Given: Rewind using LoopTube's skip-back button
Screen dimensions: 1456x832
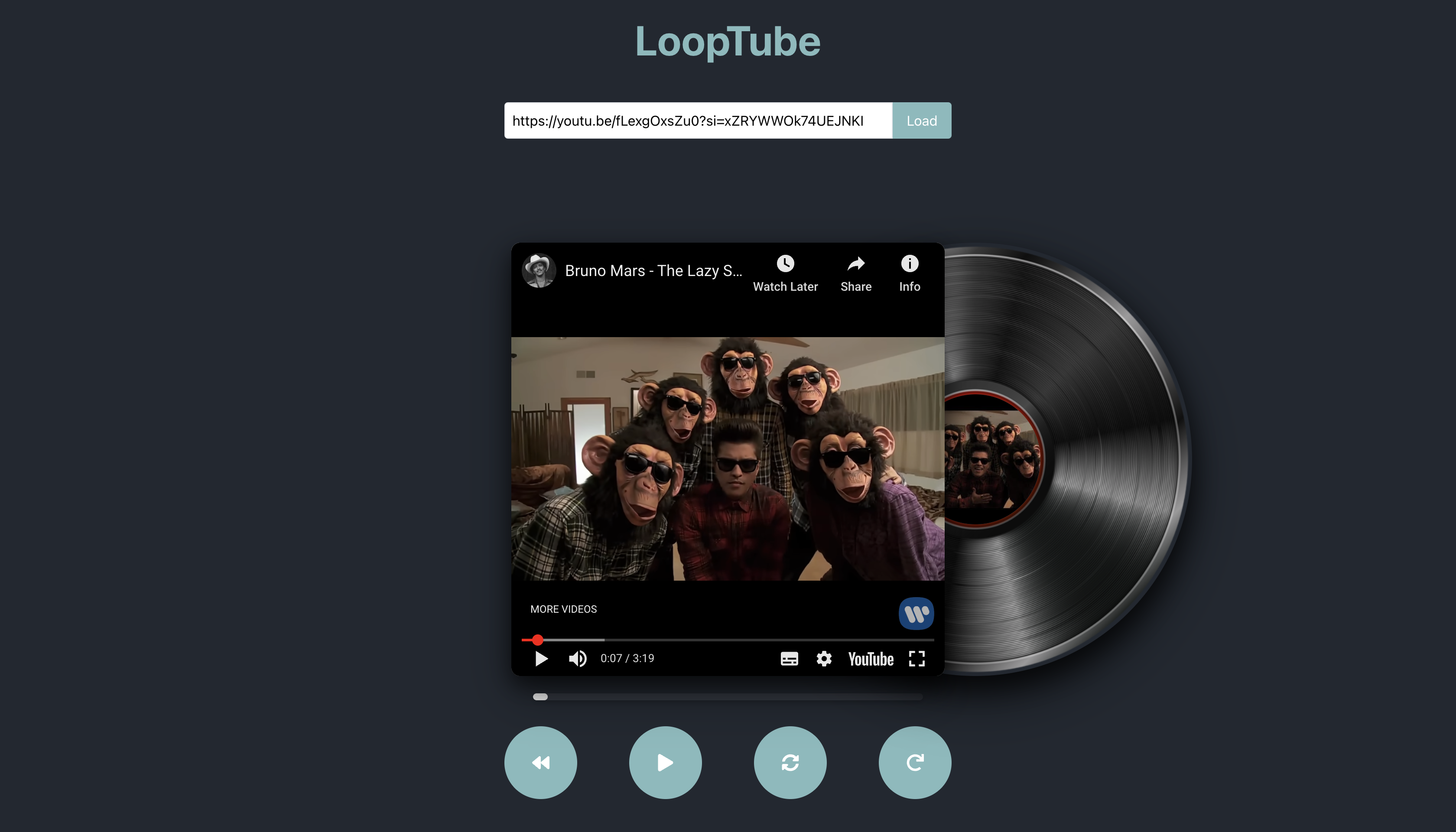Looking at the screenshot, I should pos(540,762).
